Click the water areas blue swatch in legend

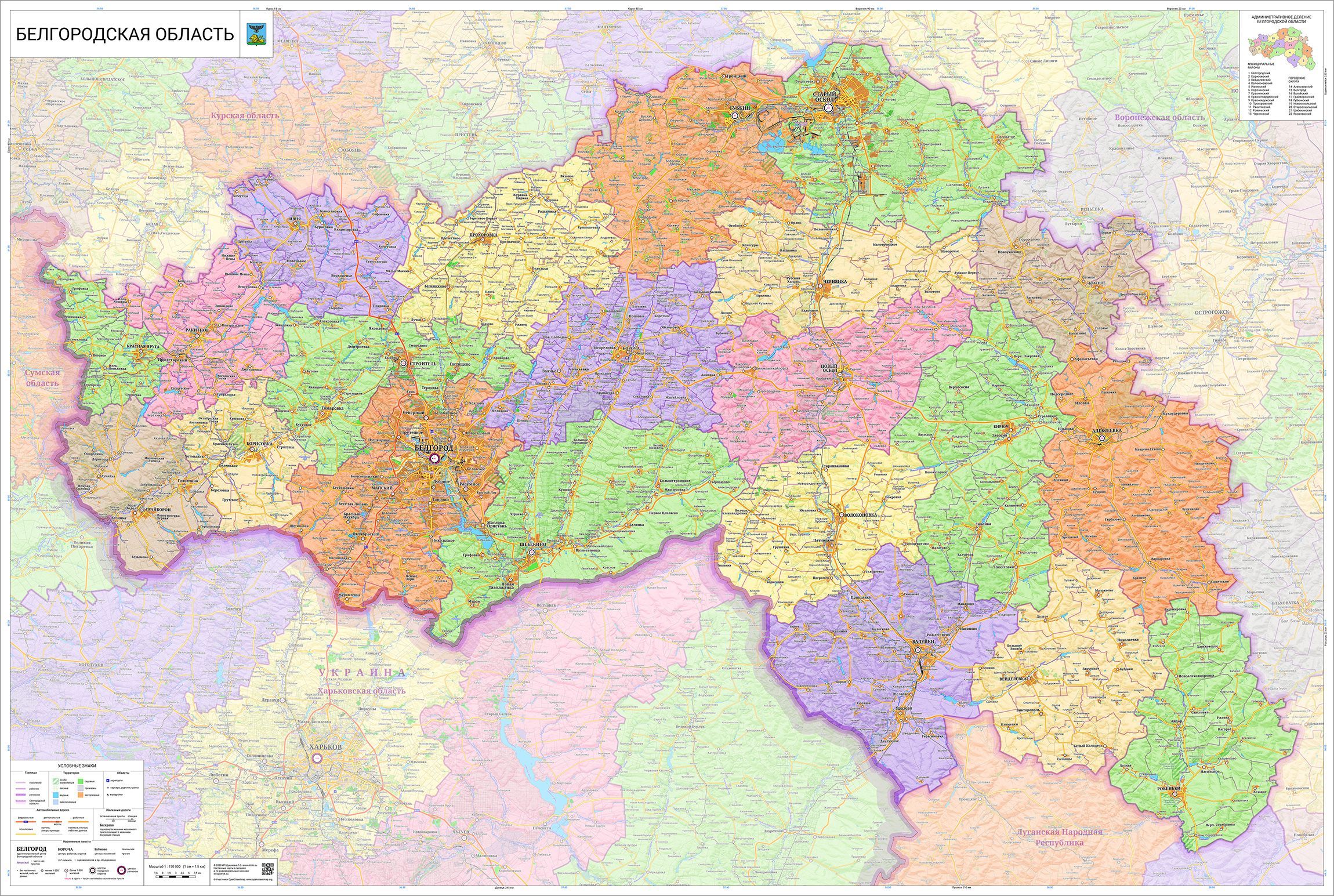point(56,795)
